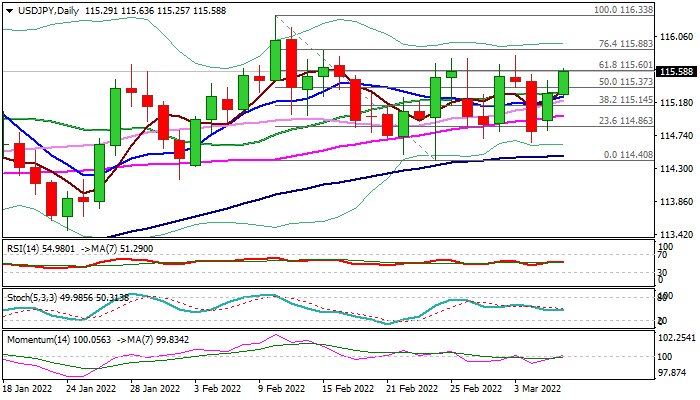Click the 9 Feb 2022 date label
The image size is (700, 400).
click(283, 389)
